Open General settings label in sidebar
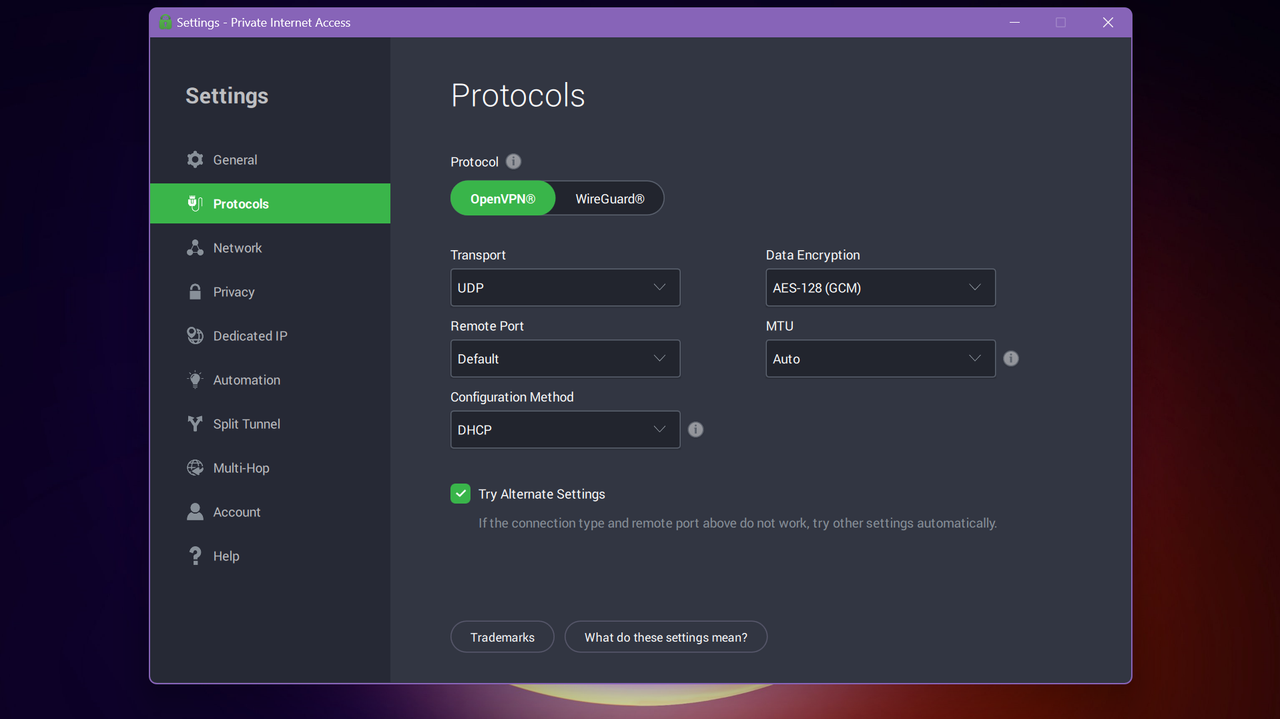1280x719 pixels. click(235, 160)
